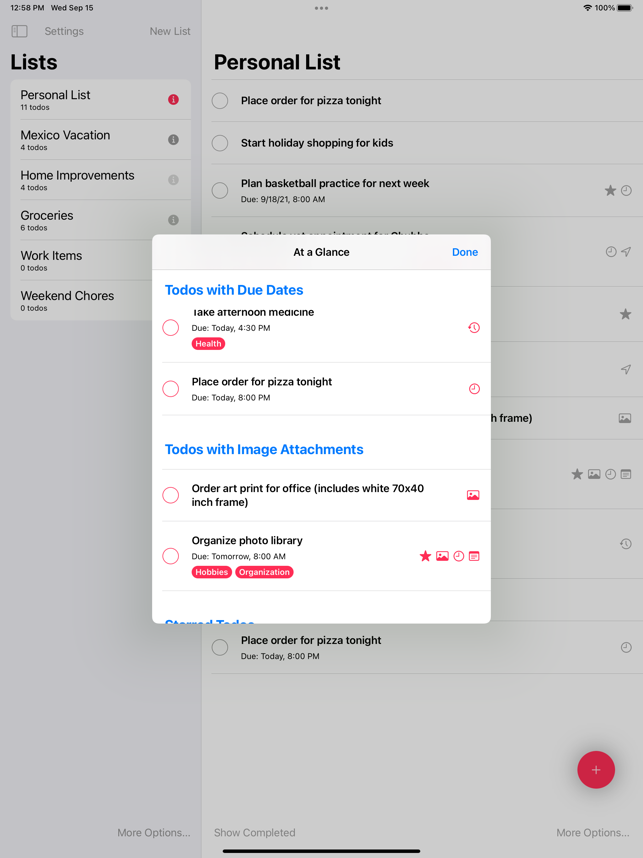Click the Organization tag
Screen dimensions: 643x858
pyautogui.click(x=264, y=572)
